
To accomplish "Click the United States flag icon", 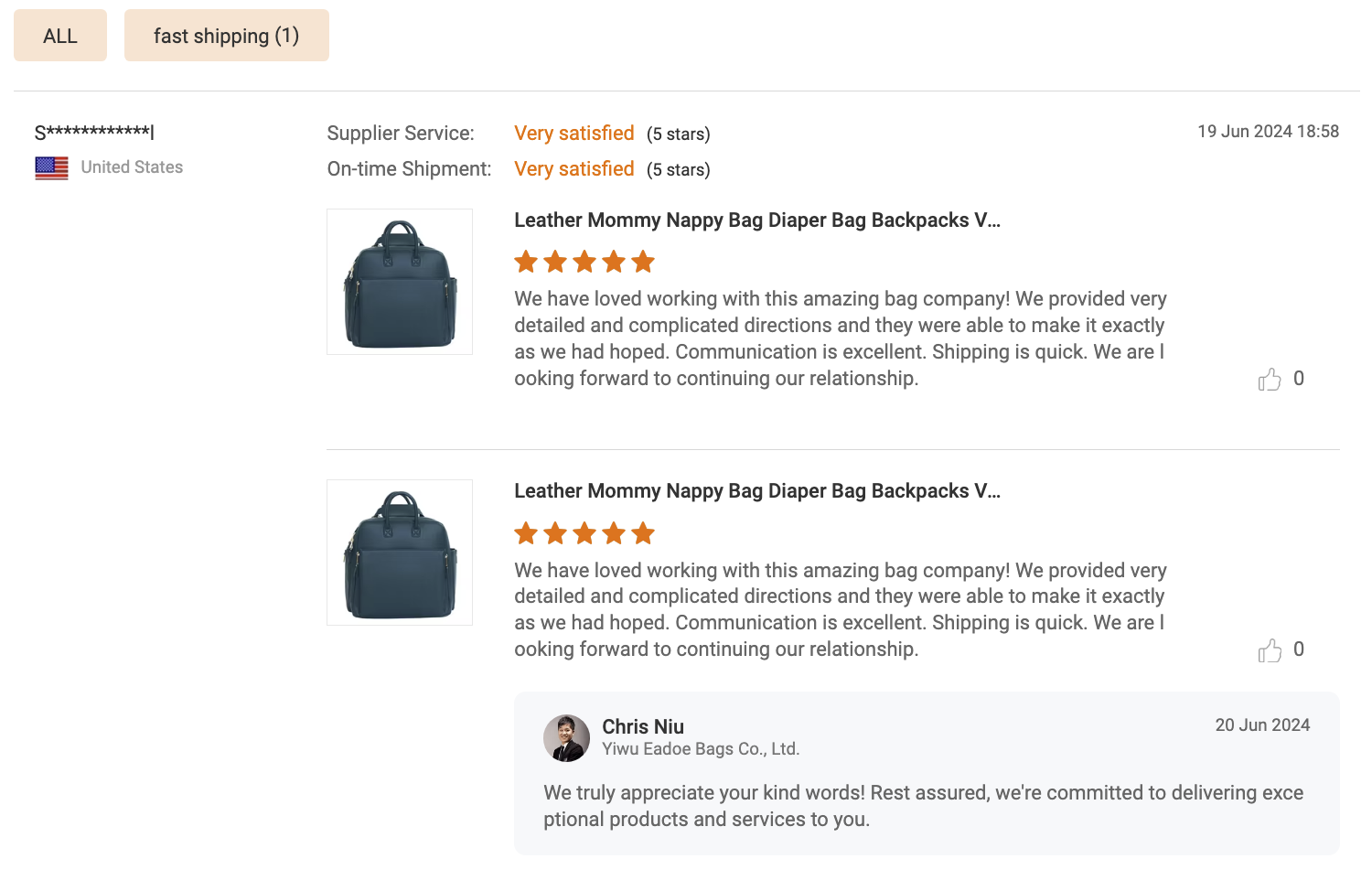I will [x=51, y=168].
